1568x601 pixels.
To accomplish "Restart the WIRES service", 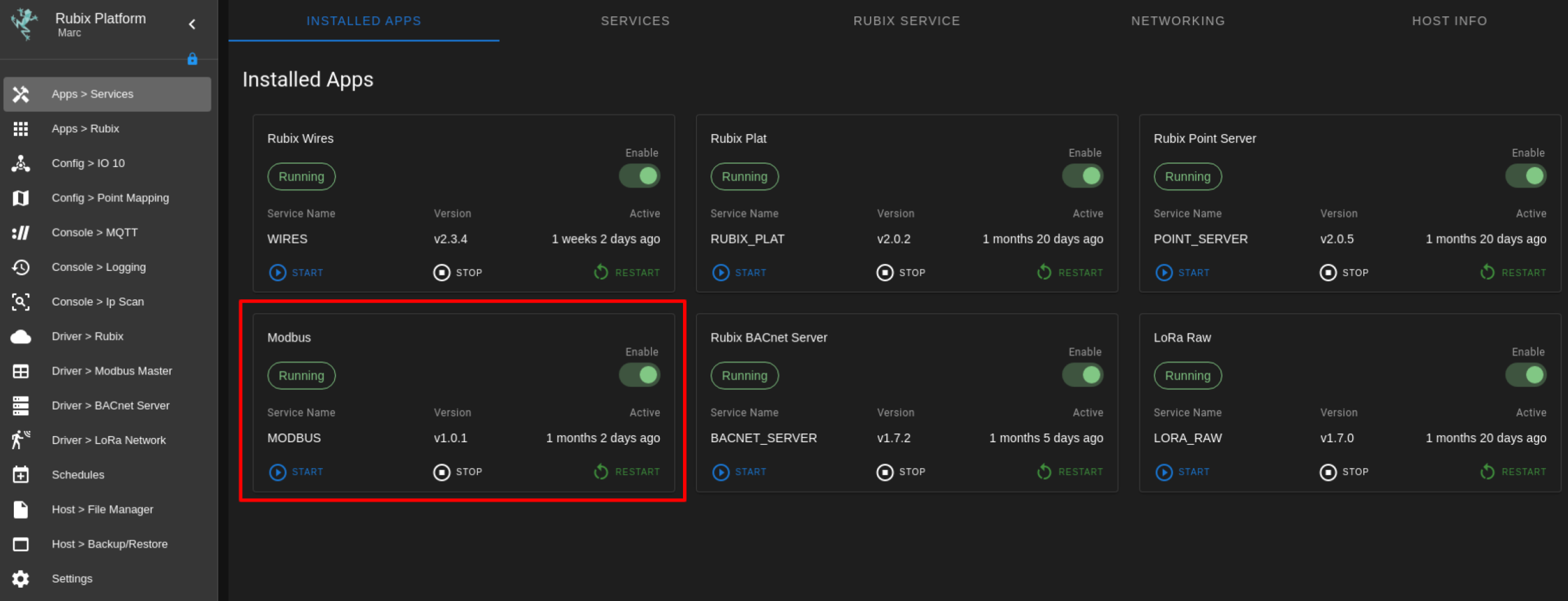I will coord(627,273).
